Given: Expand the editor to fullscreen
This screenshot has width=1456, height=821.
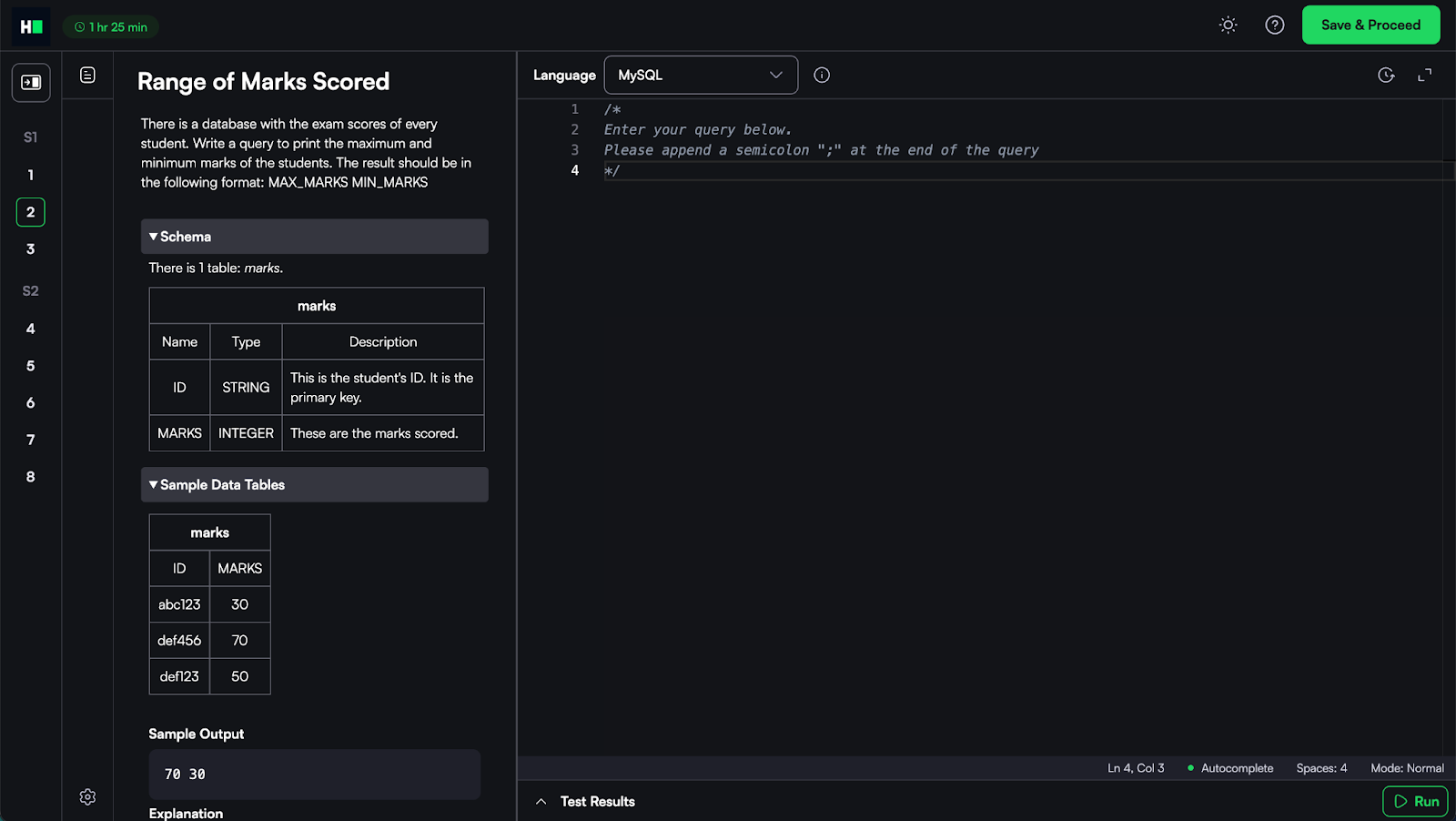Looking at the screenshot, I should [1424, 76].
